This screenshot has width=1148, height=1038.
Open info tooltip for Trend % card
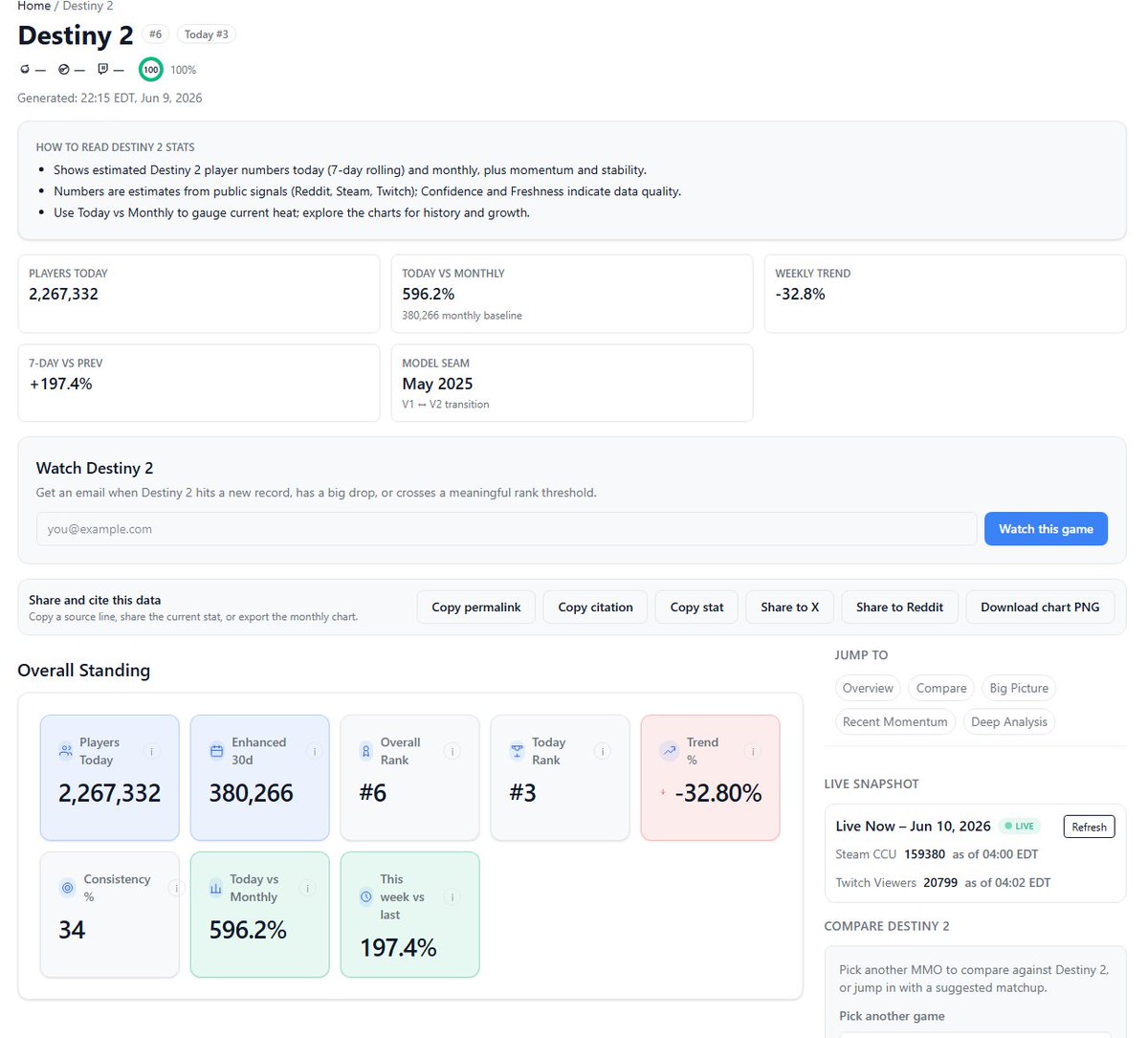tap(753, 751)
